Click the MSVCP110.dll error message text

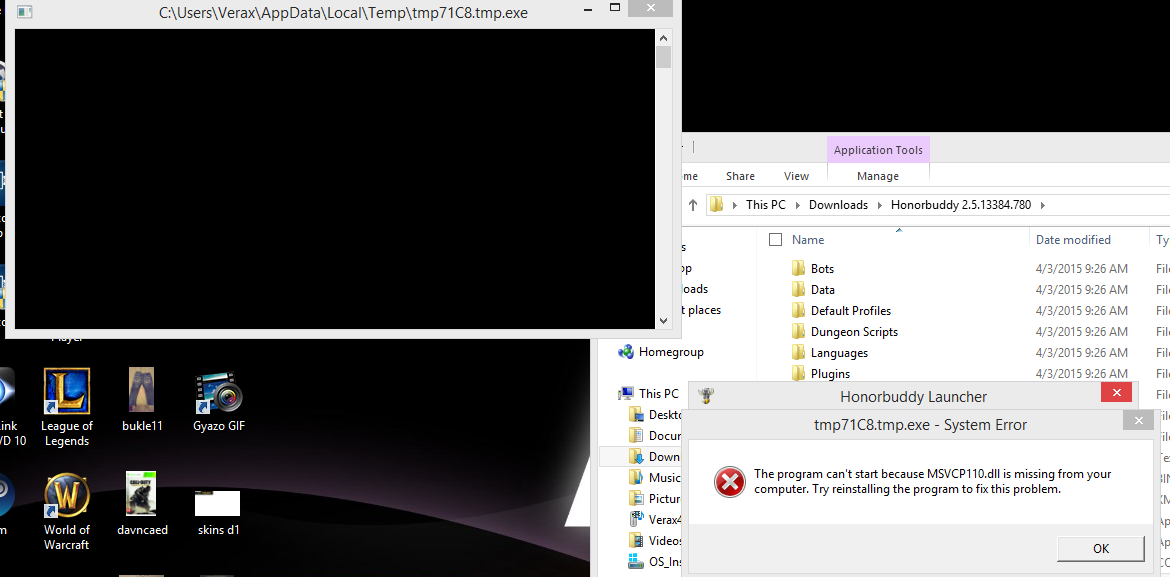(x=933, y=481)
